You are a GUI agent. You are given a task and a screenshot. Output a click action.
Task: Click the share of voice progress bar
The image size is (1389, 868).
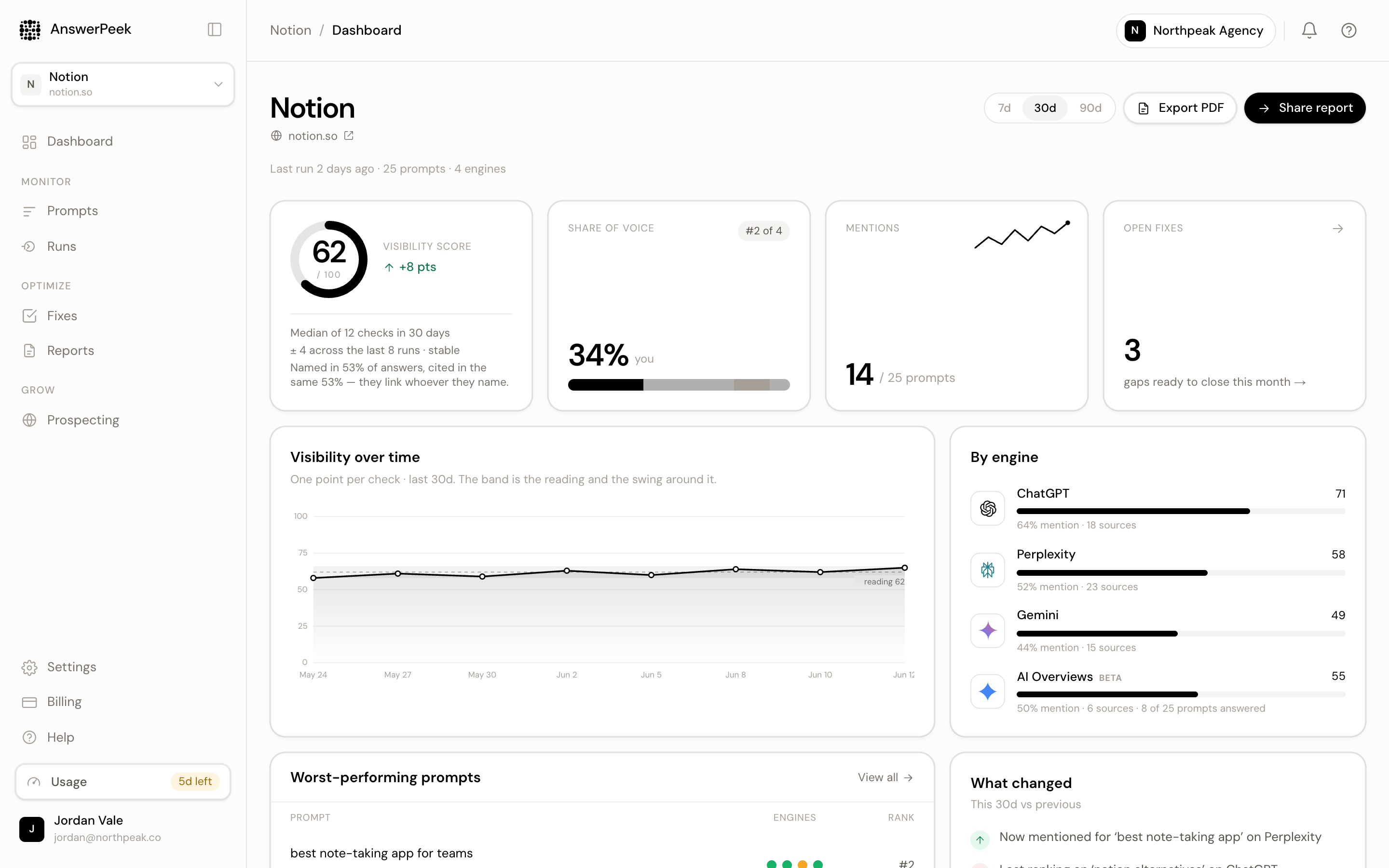[x=679, y=385]
